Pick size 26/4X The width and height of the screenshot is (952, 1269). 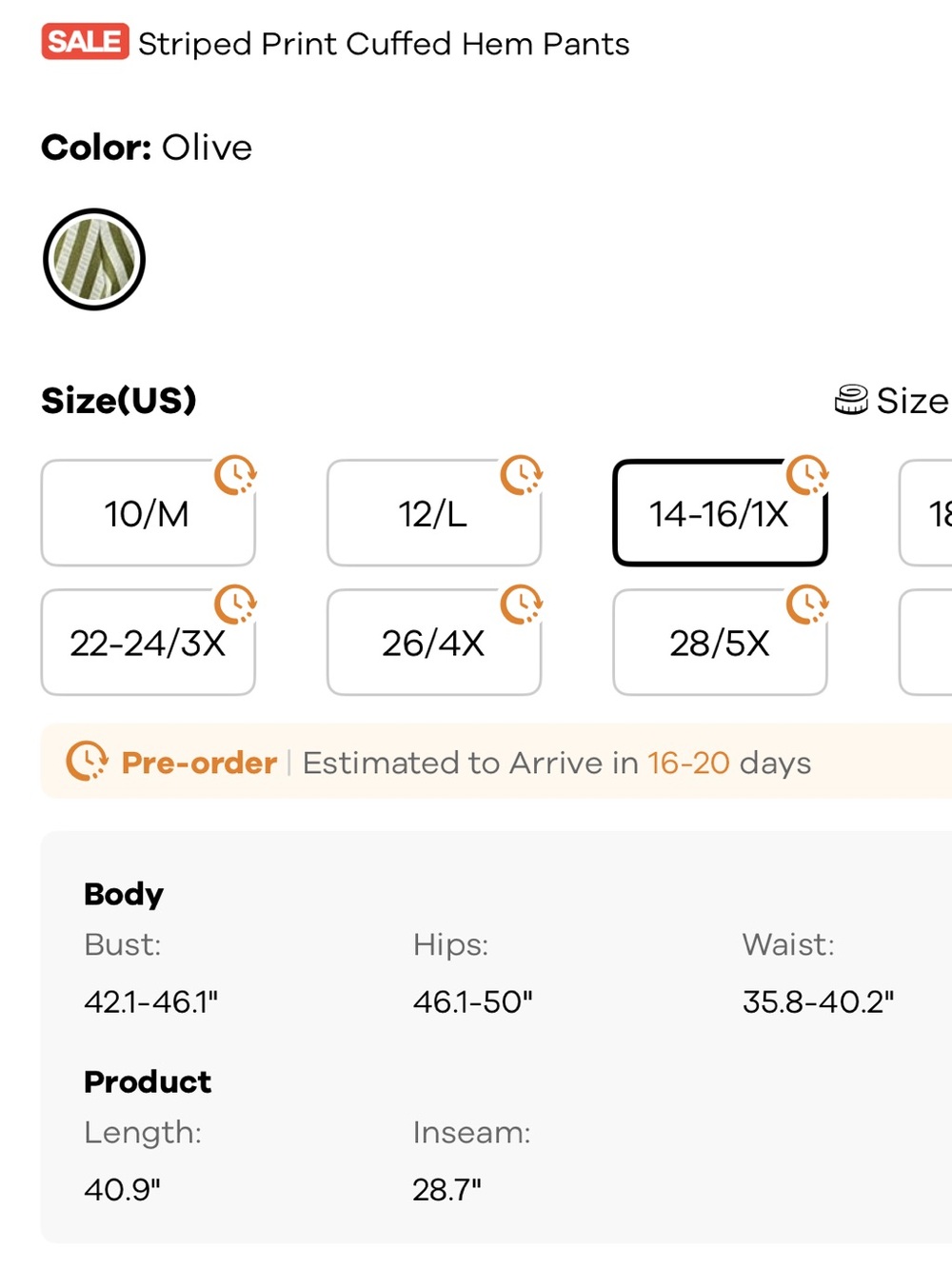click(434, 643)
